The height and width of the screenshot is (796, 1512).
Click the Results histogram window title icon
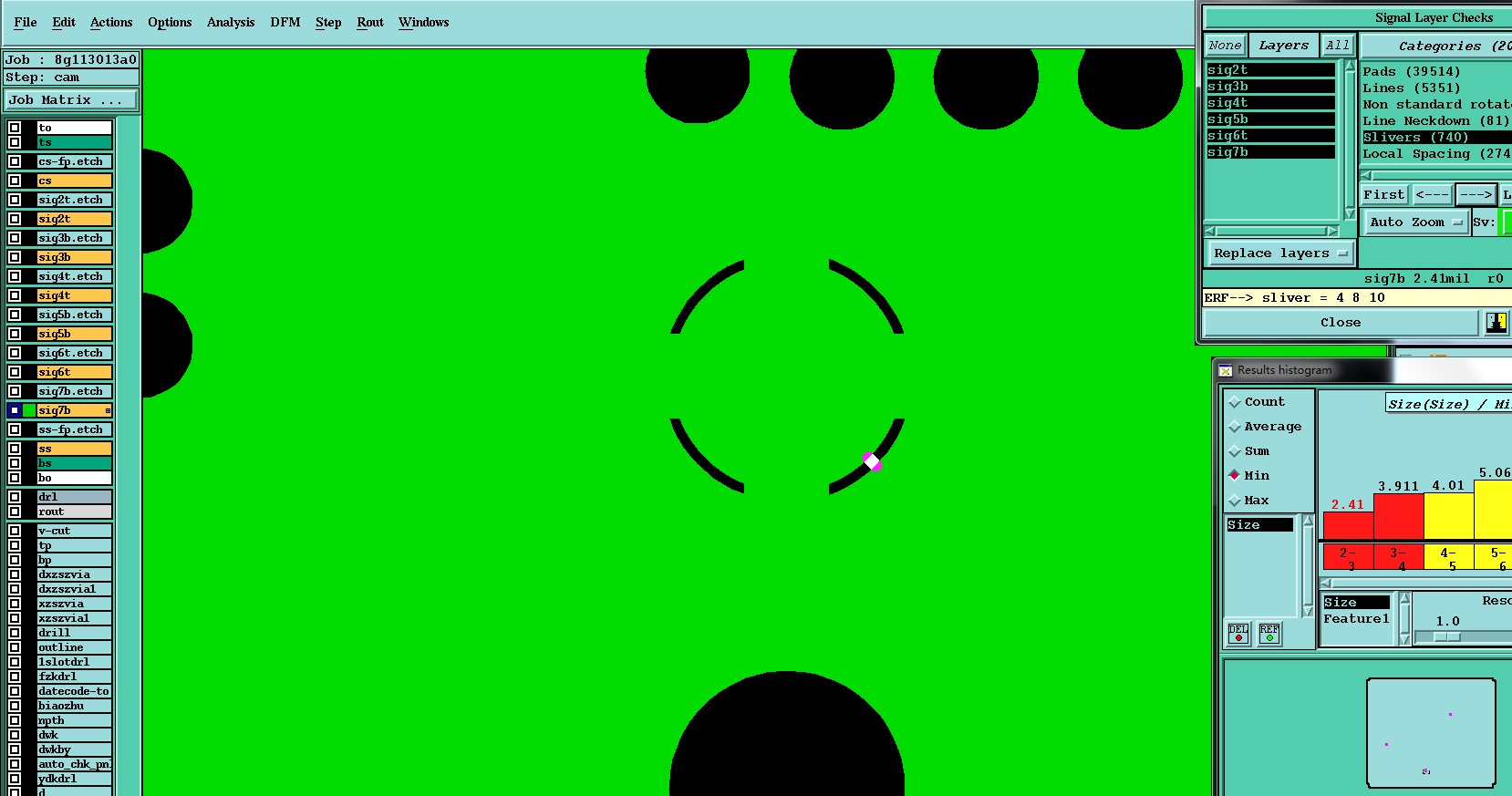1226,370
